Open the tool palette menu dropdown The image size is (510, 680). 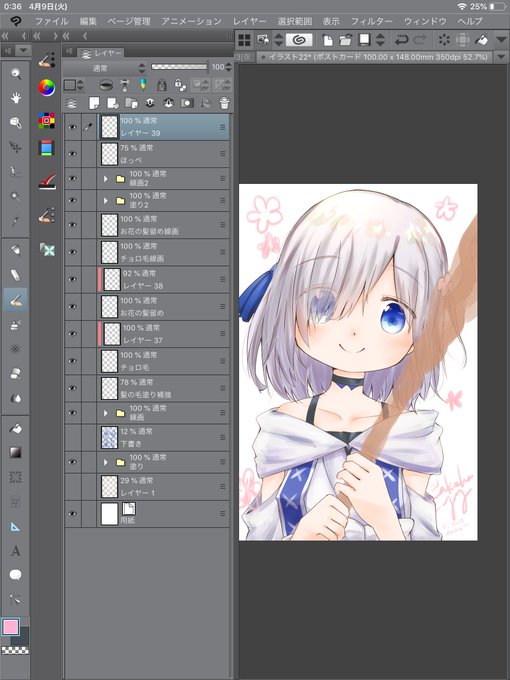point(23,51)
